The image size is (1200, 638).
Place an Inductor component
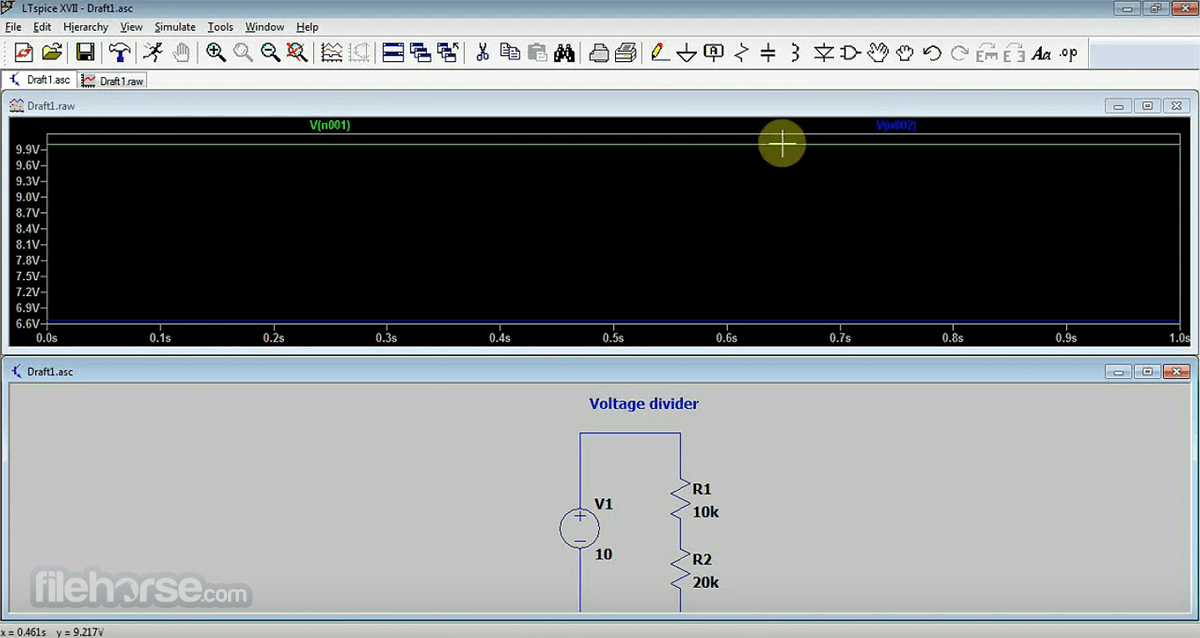(x=796, y=53)
